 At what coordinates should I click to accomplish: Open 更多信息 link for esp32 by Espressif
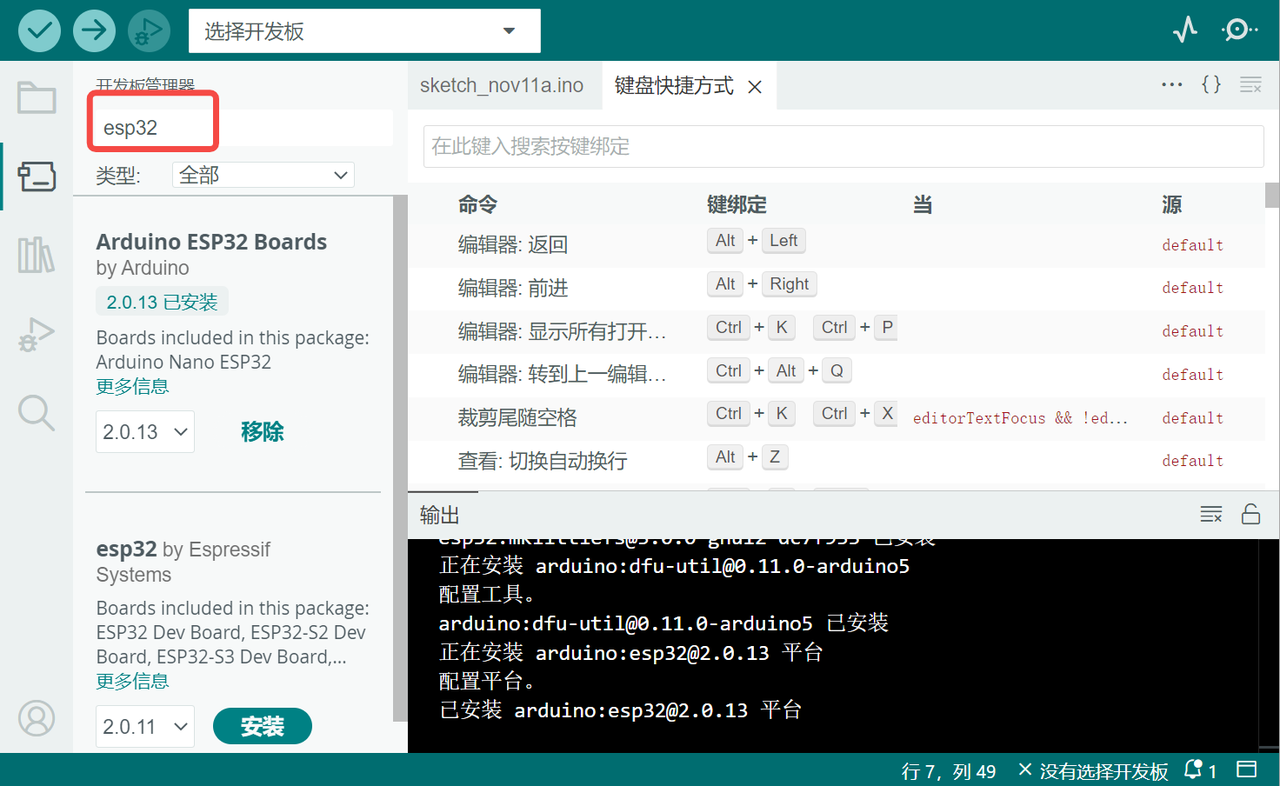click(x=132, y=681)
